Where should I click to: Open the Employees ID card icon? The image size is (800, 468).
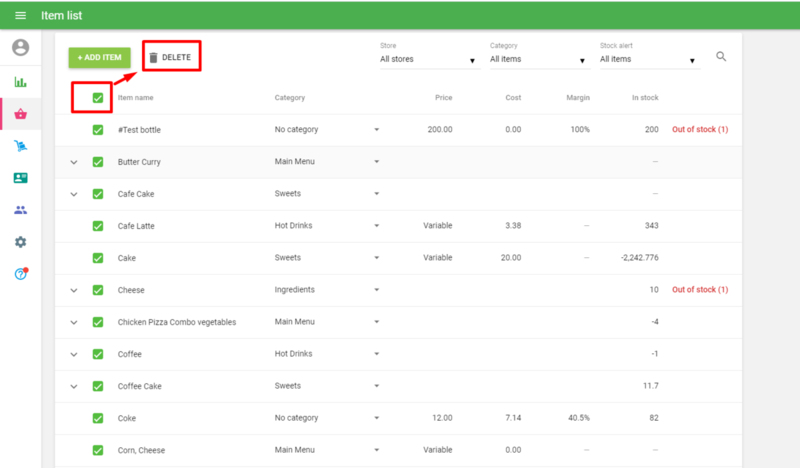20,178
